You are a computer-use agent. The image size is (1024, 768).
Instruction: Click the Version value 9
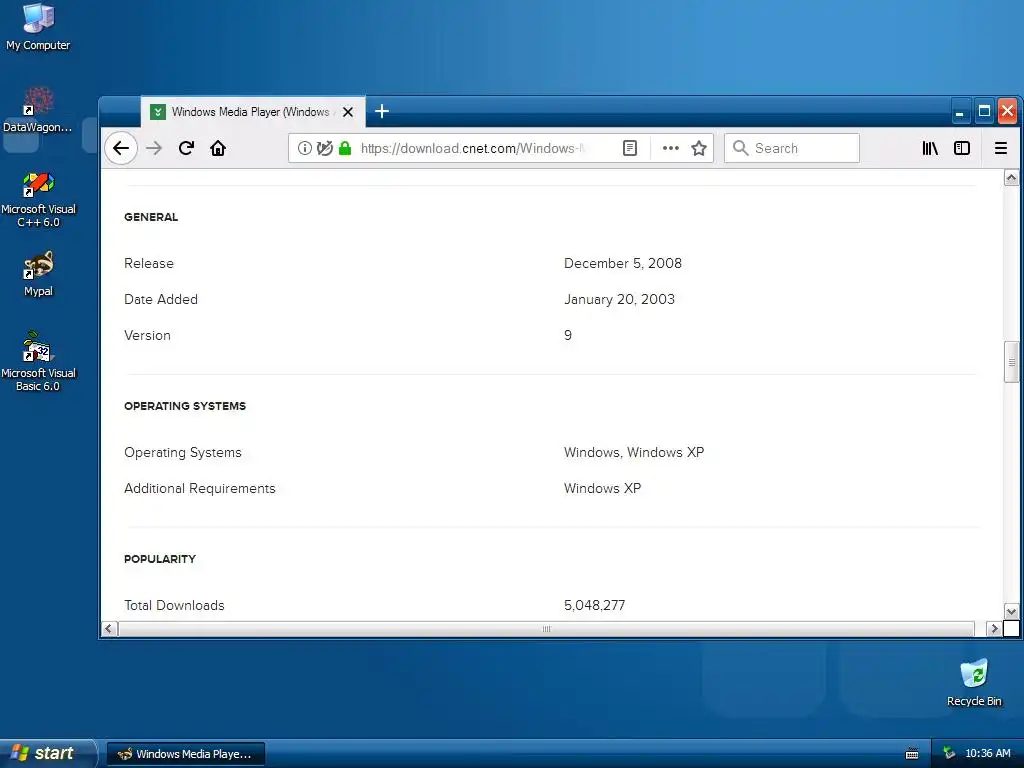(568, 335)
